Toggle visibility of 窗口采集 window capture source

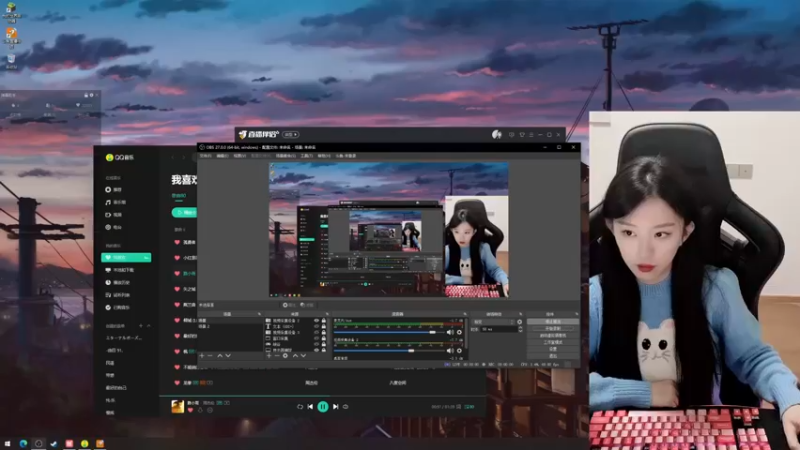(316, 338)
